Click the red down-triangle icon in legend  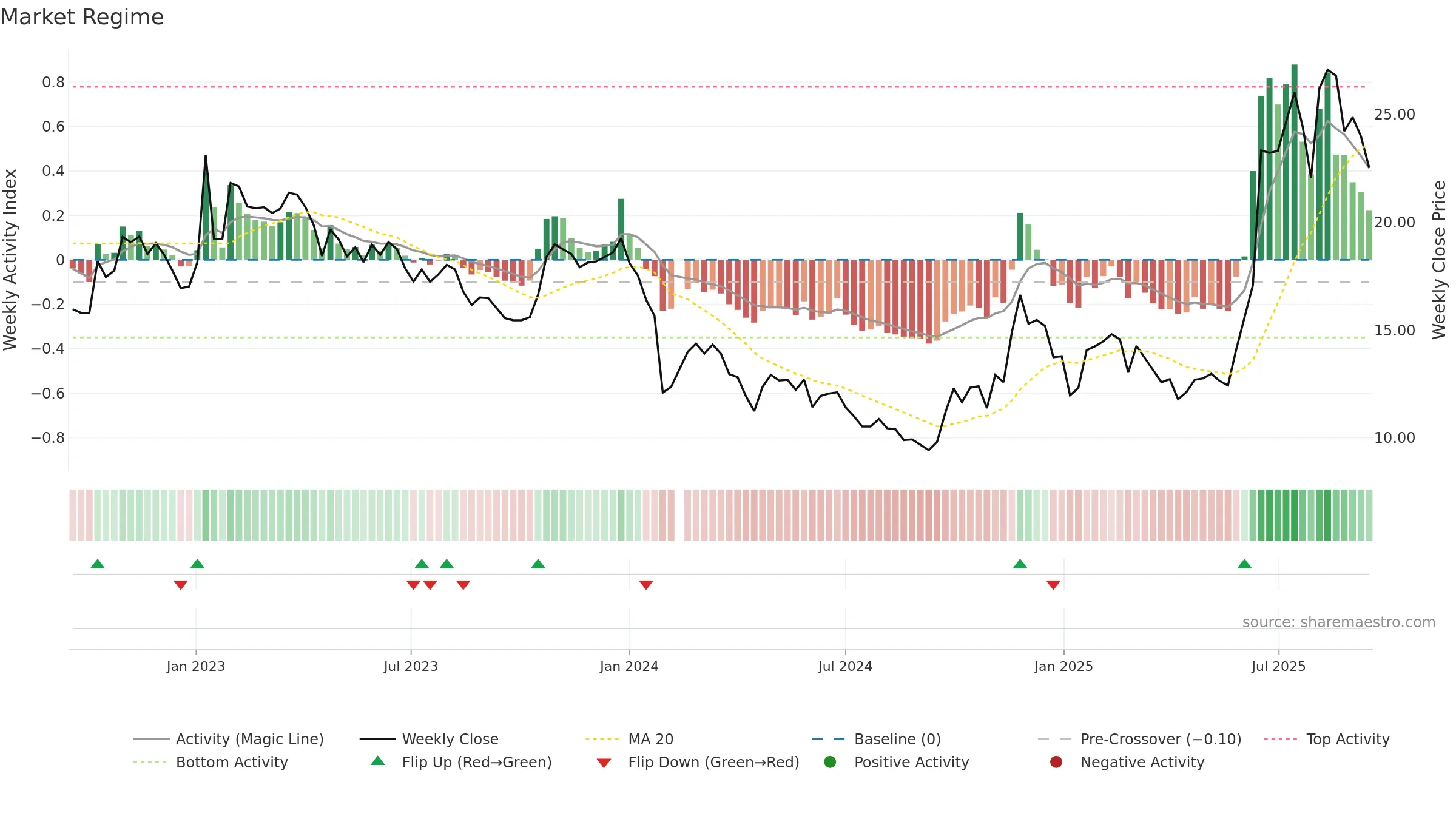pyautogui.click(x=604, y=763)
